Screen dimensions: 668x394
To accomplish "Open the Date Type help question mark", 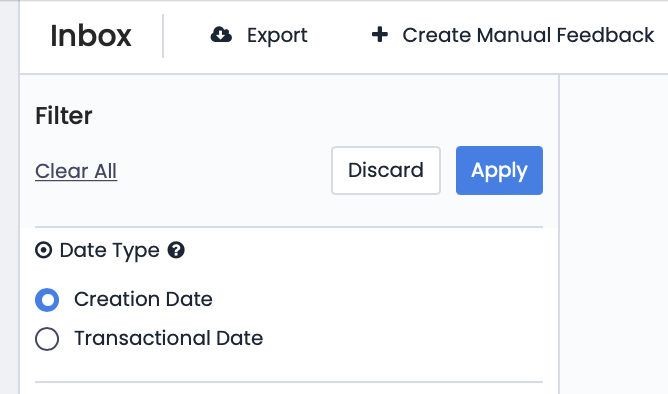I will point(176,250).
